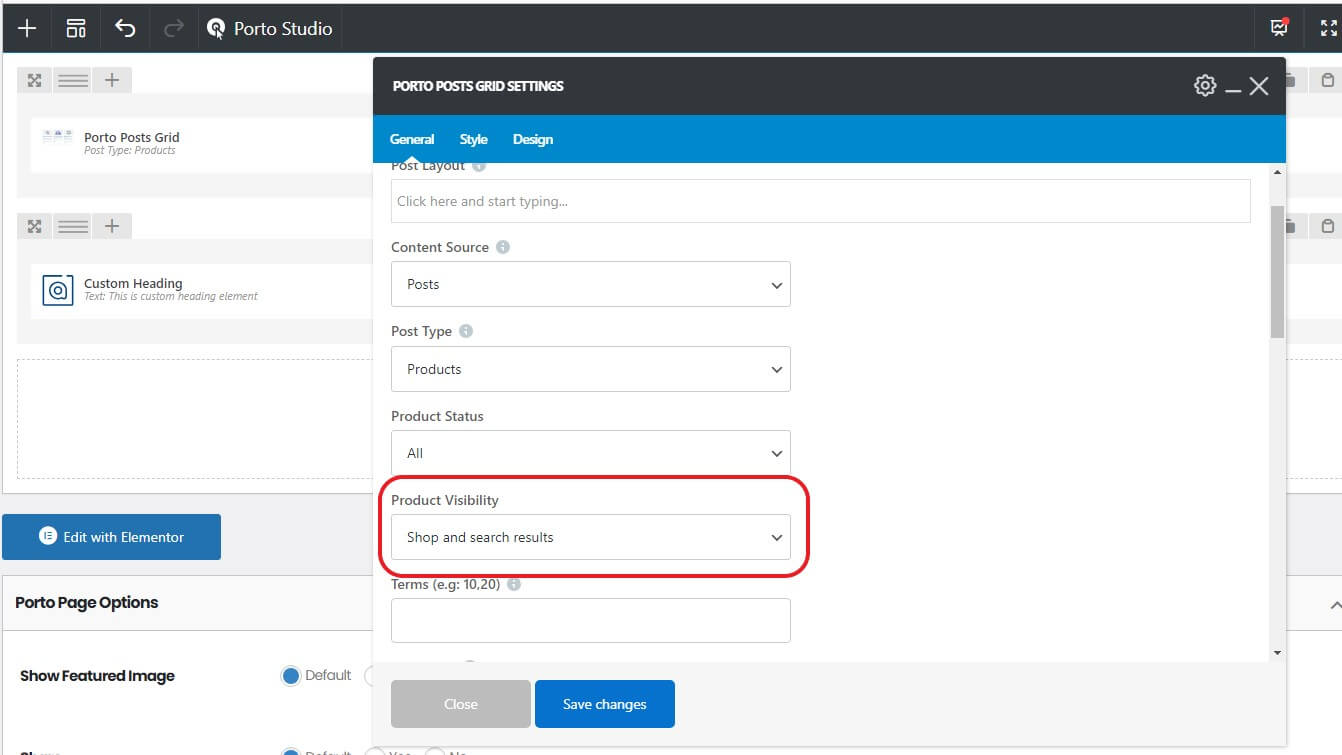Click the info icon next to Terms
Screen dimensions: 1342x755
coord(514,584)
